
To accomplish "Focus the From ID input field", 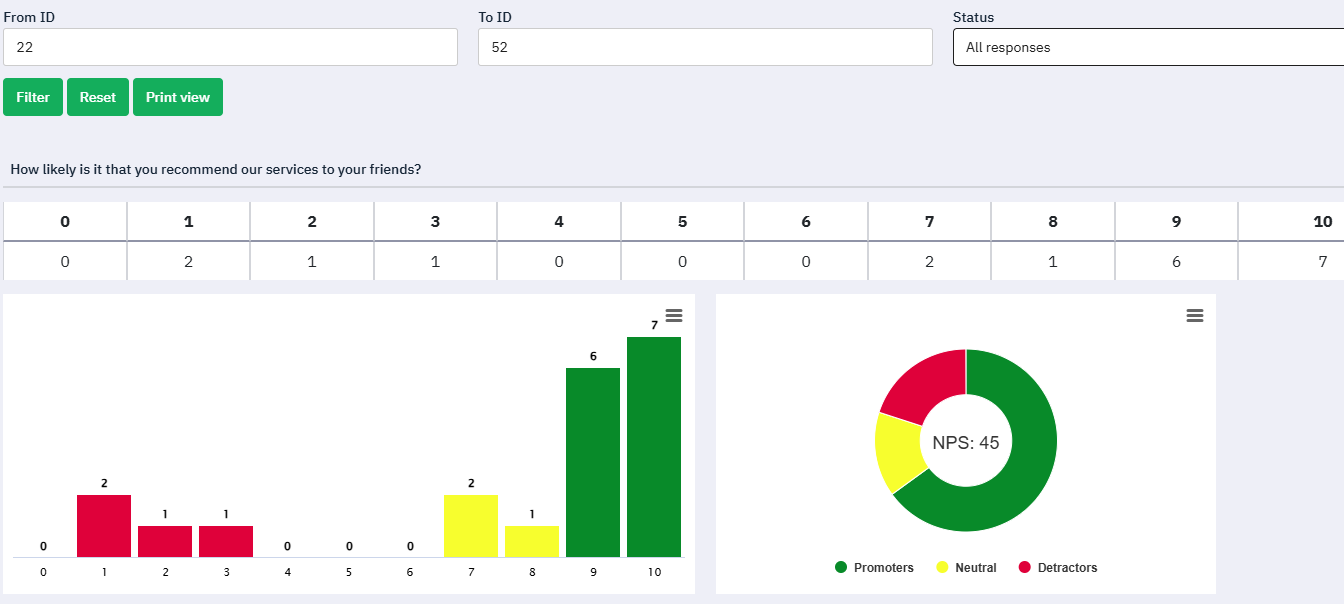I will click(230, 47).
